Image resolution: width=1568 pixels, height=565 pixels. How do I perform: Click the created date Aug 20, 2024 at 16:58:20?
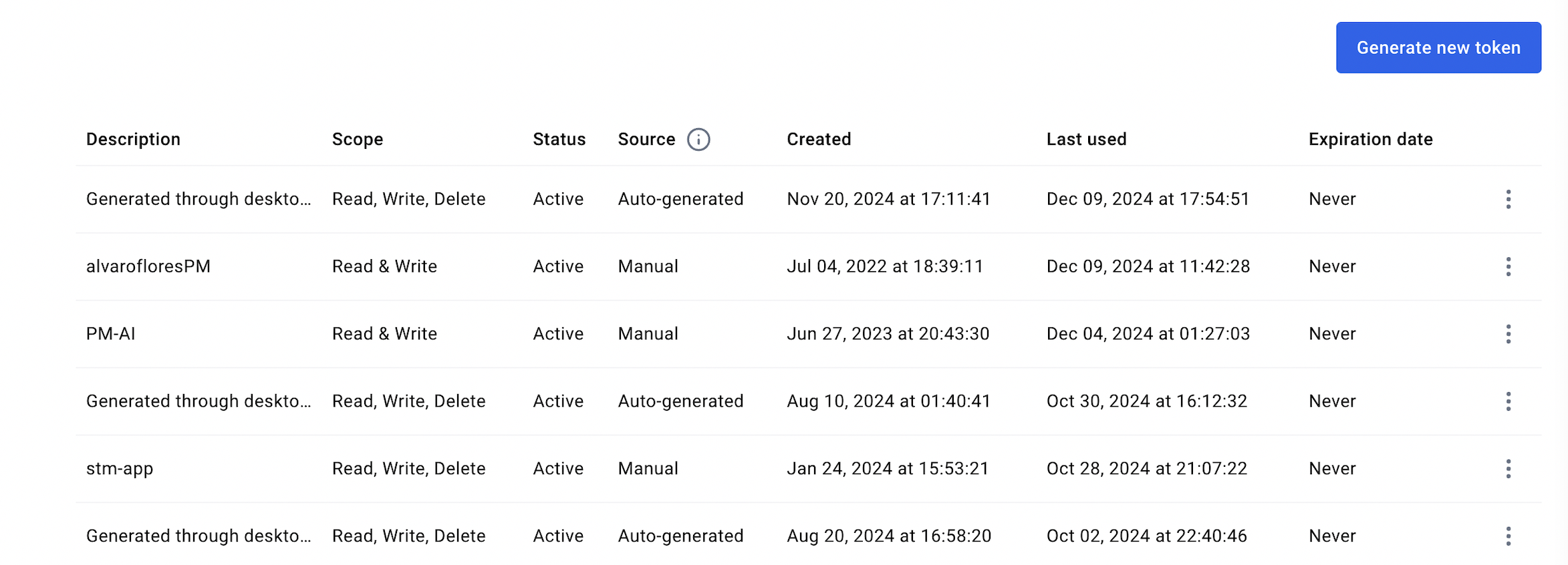pyautogui.click(x=889, y=536)
